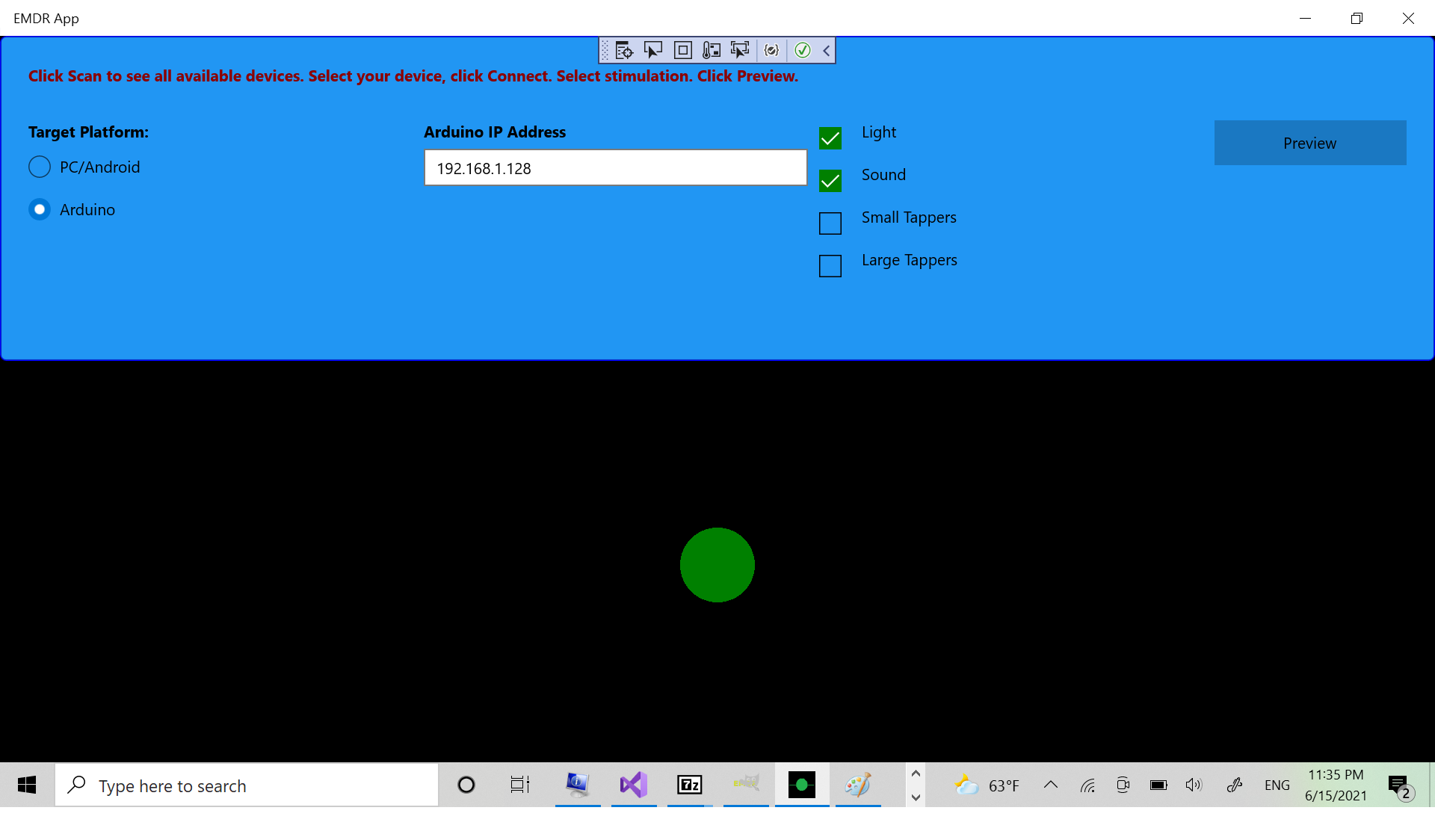Screen dimensions: 1435x840
Task: Click the Preview button
Action: (x=1309, y=143)
